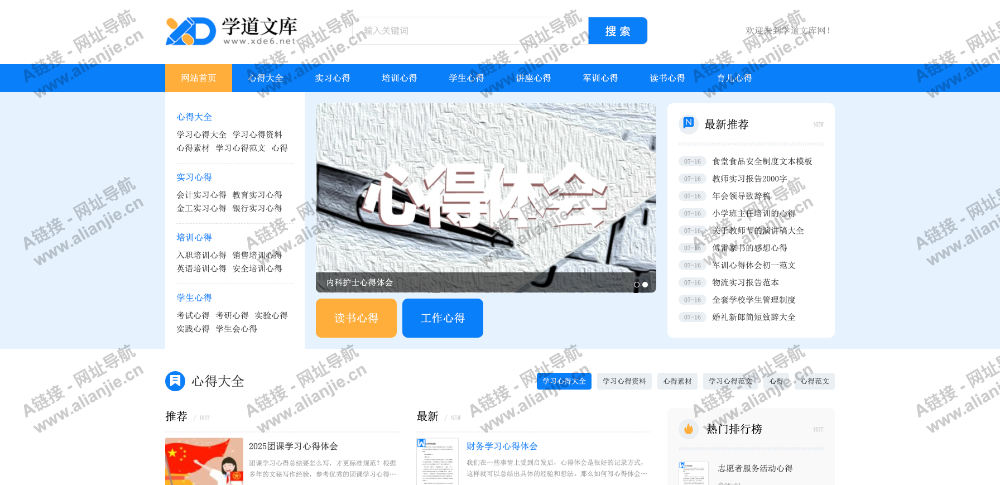
Task: Open sidebar link 学习心得资料
Action: coord(257,135)
